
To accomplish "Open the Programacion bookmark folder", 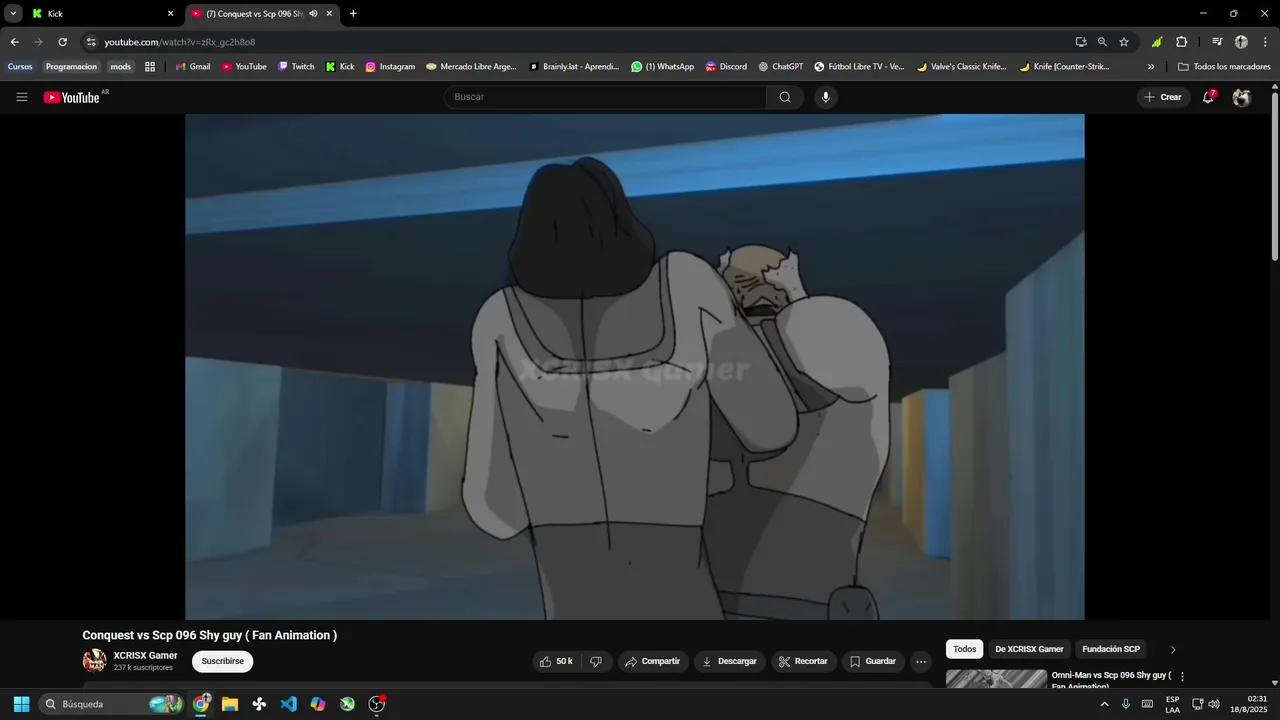I will [x=71, y=67].
